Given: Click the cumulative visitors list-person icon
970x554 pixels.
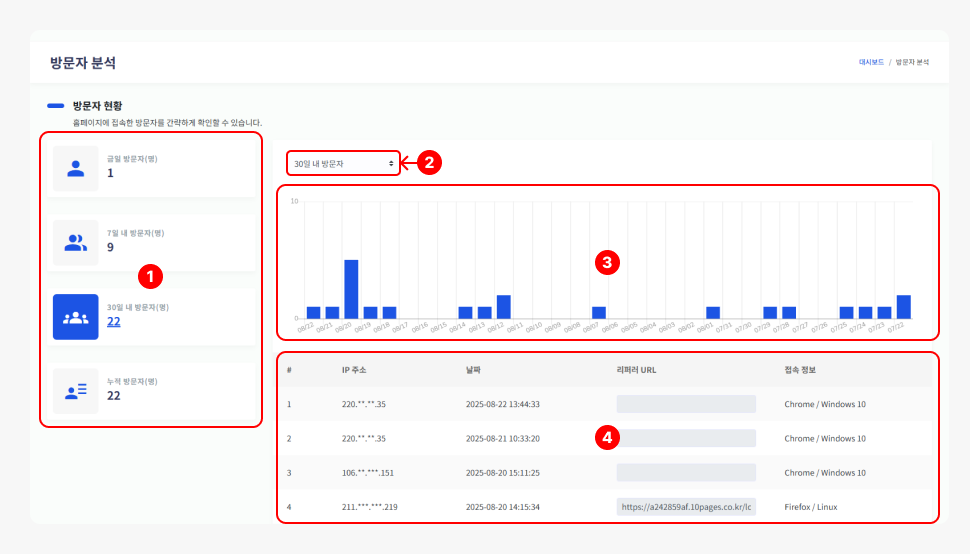Looking at the screenshot, I should tap(76, 391).
